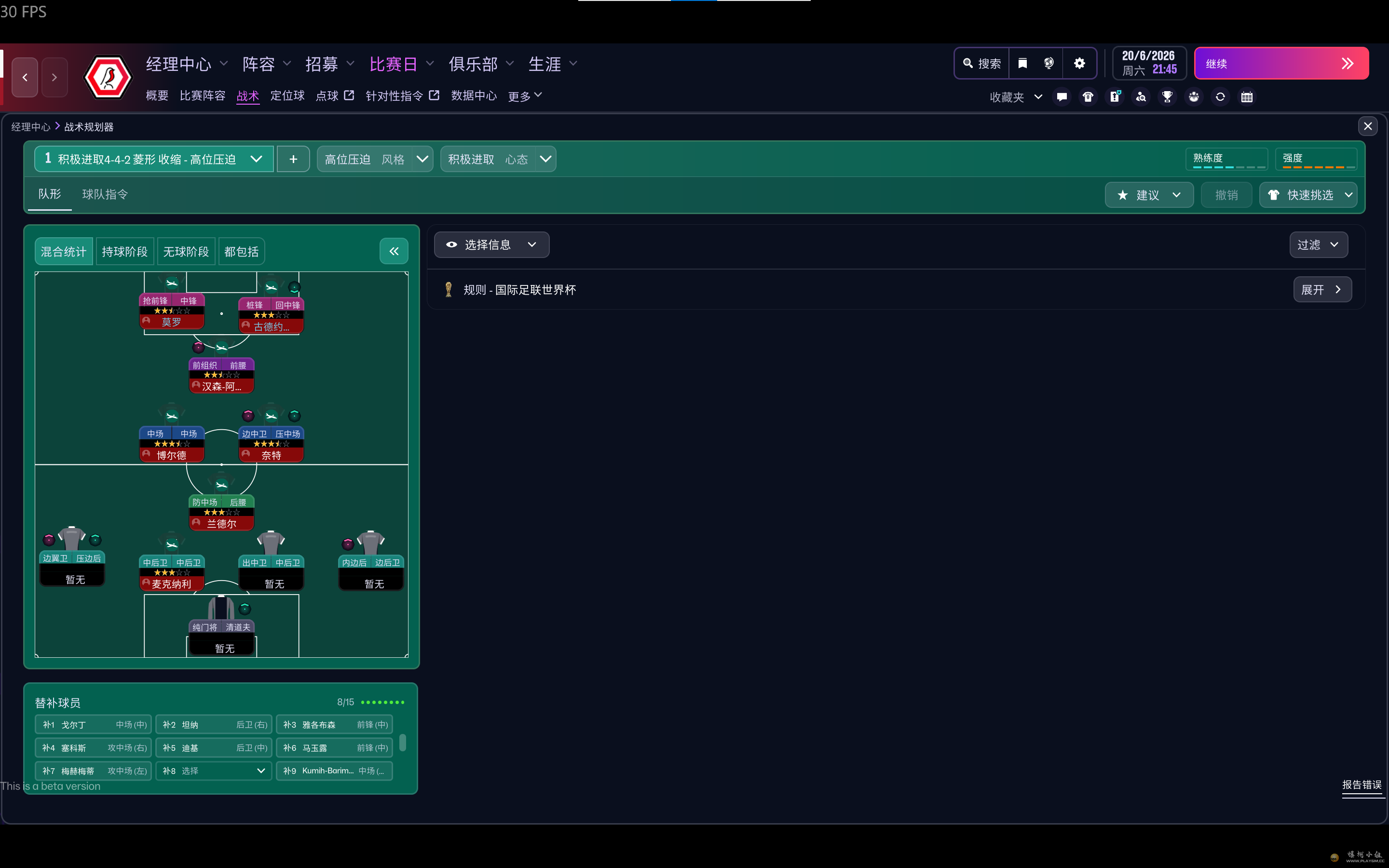Open the 高位压迫 风格 dropdown
1389x868 pixels.
coord(375,159)
